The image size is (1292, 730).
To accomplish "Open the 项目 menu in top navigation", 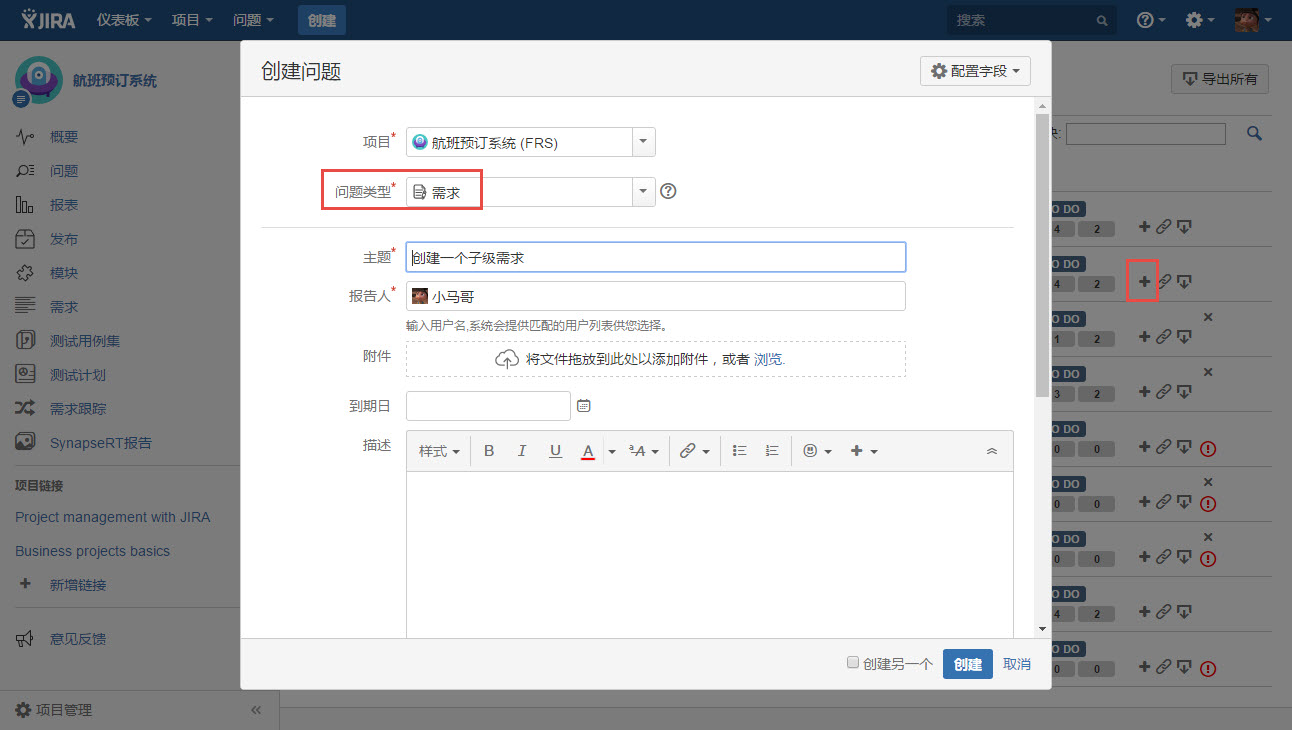I will pos(192,20).
